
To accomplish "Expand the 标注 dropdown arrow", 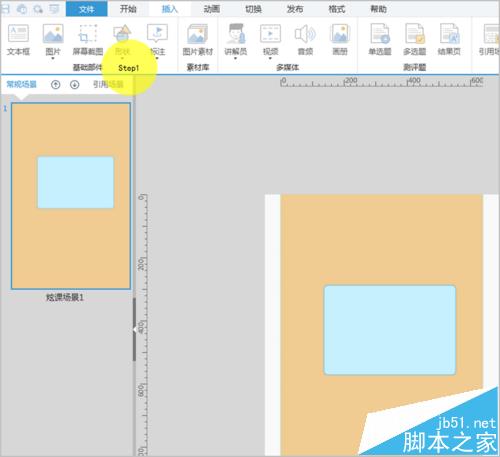I will 157,58.
